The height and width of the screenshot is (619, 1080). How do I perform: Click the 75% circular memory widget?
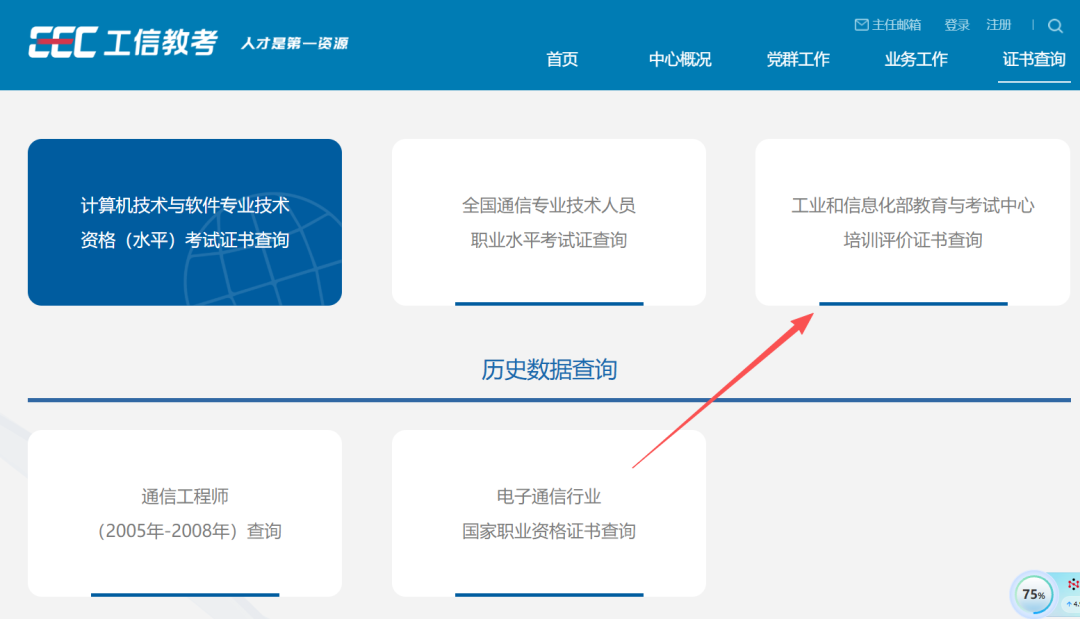click(x=1033, y=595)
